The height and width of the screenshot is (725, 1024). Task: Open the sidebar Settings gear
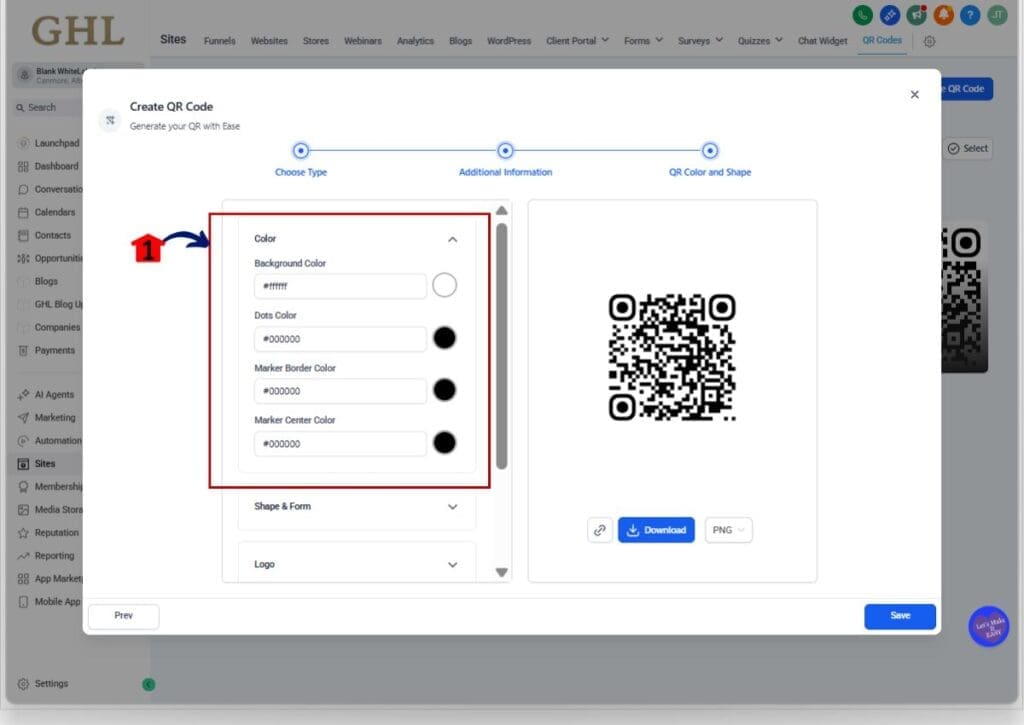(24, 684)
